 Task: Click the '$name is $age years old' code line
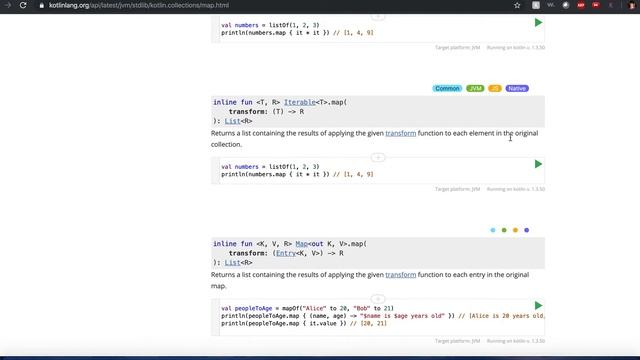(382, 316)
